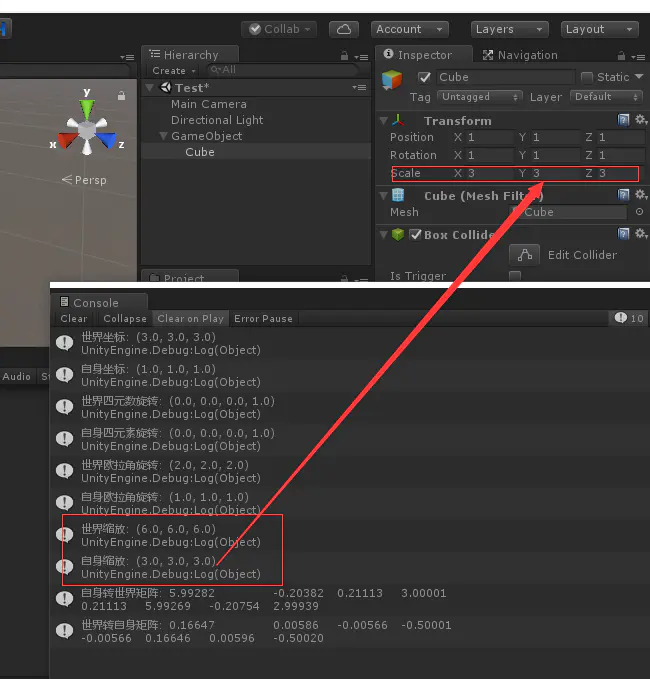The image size is (650, 679).
Task: Open the Layer Default dropdown
Action: coord(606,97)
